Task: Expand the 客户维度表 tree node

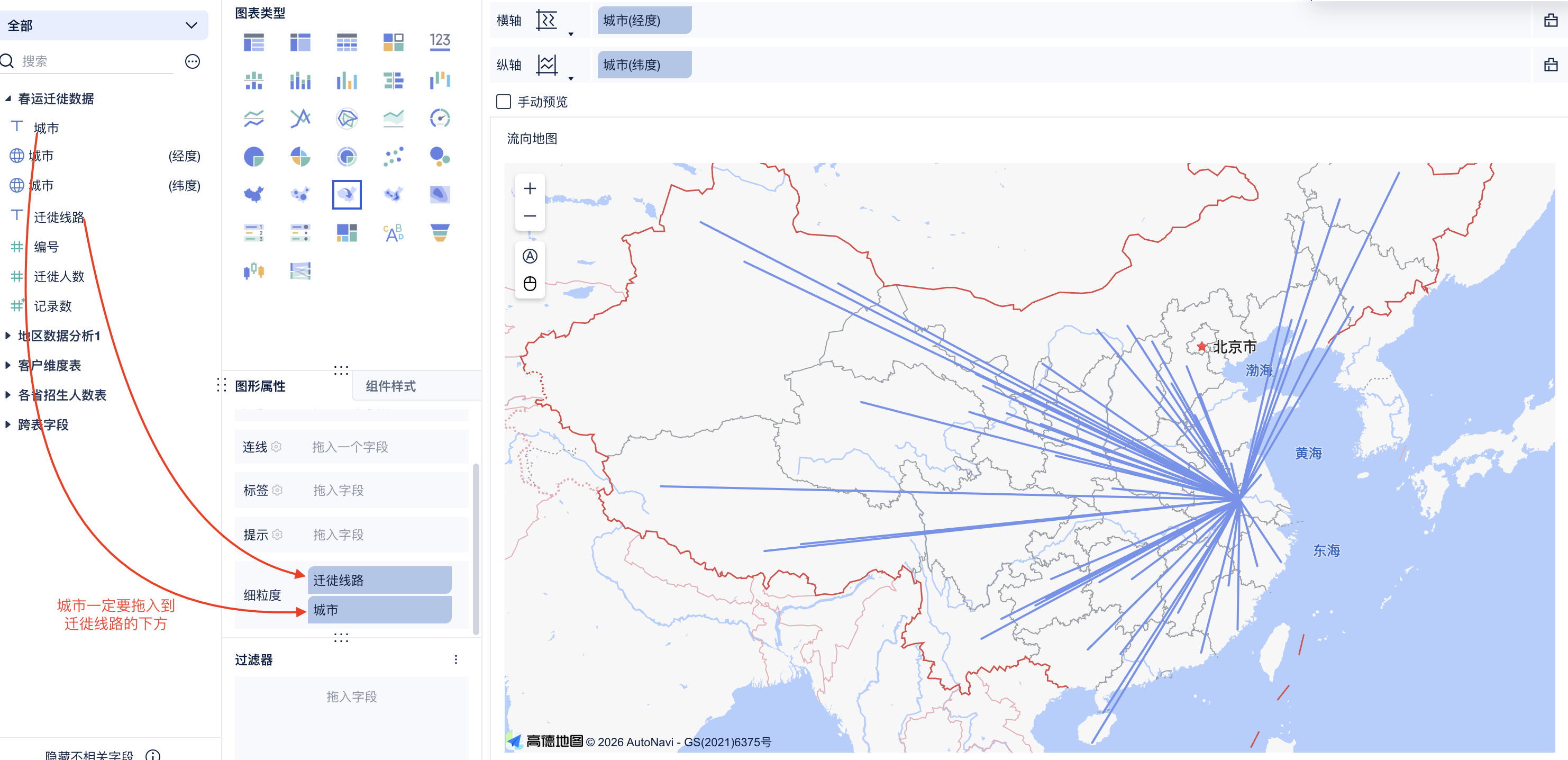Action: click(8, 365)
